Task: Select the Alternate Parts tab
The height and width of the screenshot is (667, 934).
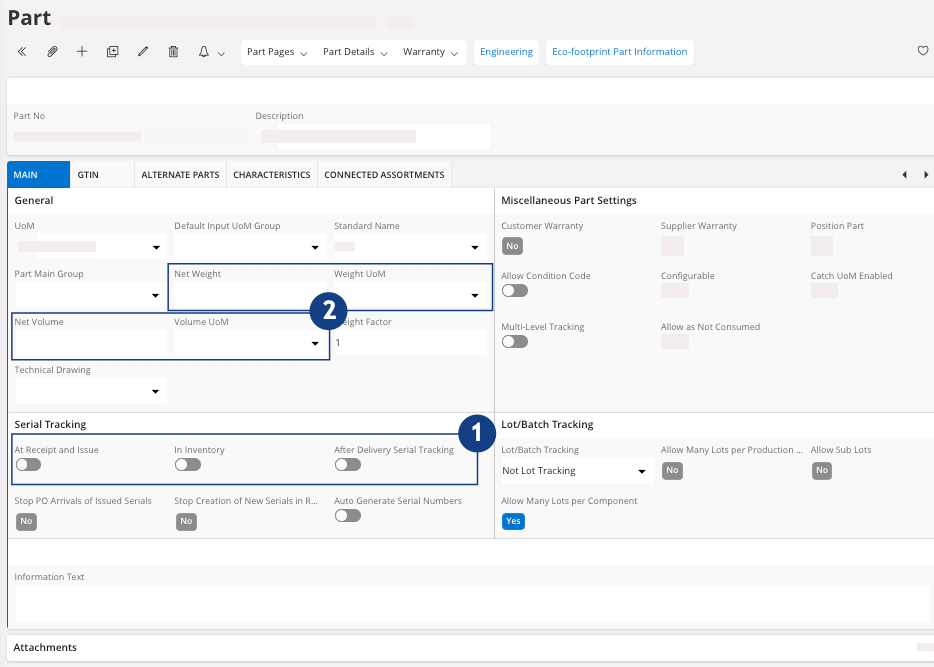Action: point(180,175)
